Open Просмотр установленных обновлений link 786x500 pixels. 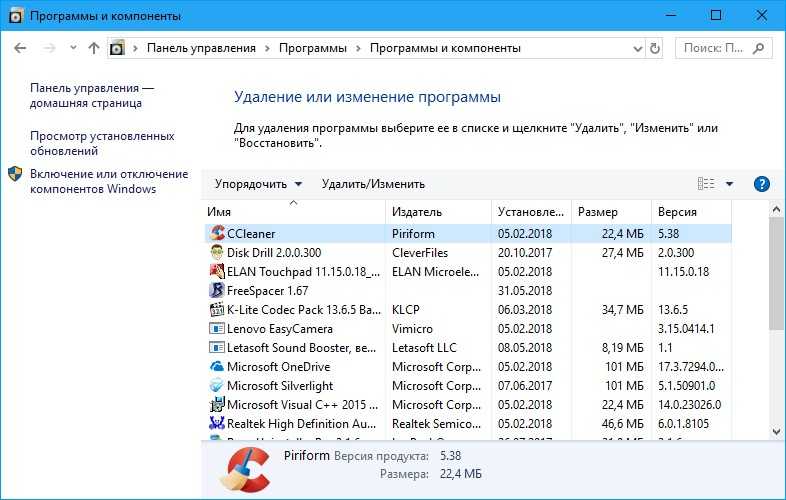click(x=102, y=143)
